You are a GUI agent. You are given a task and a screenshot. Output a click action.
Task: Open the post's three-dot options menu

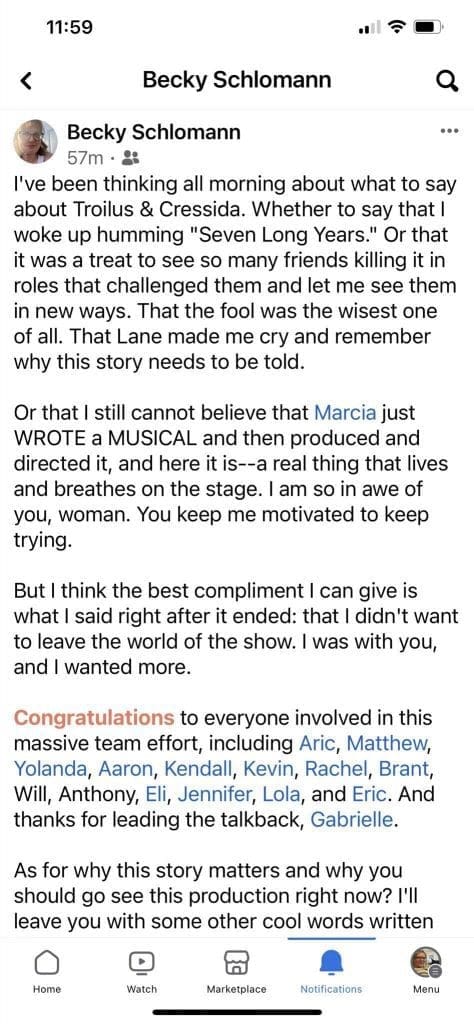point(449,131)
